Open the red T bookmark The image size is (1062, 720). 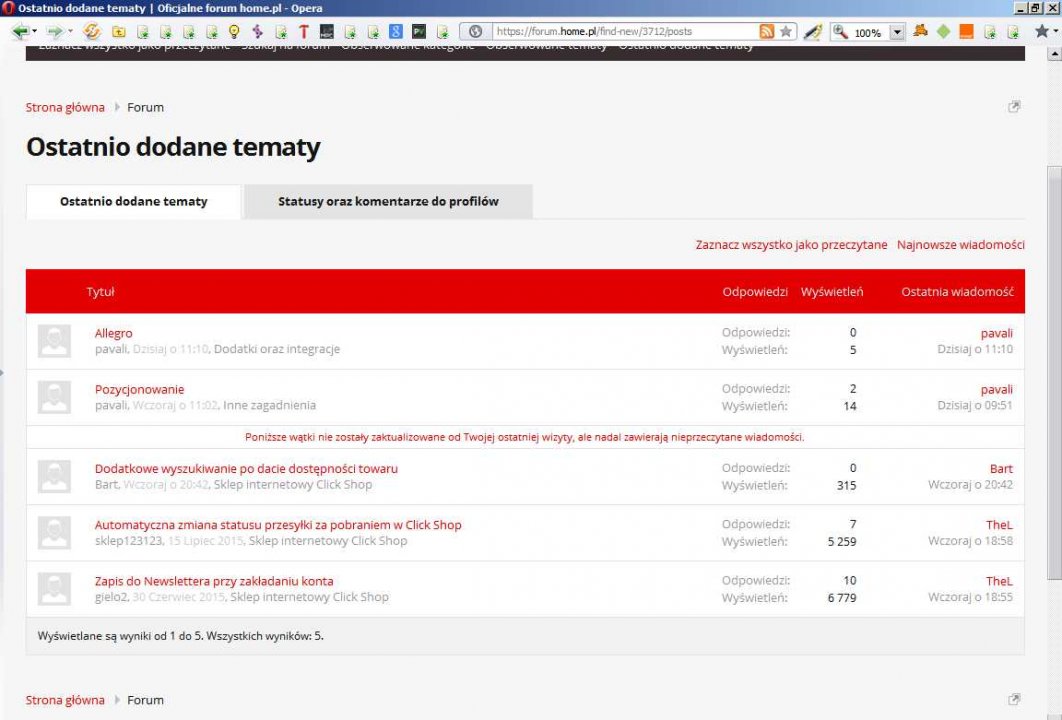[x=303, y=31]
